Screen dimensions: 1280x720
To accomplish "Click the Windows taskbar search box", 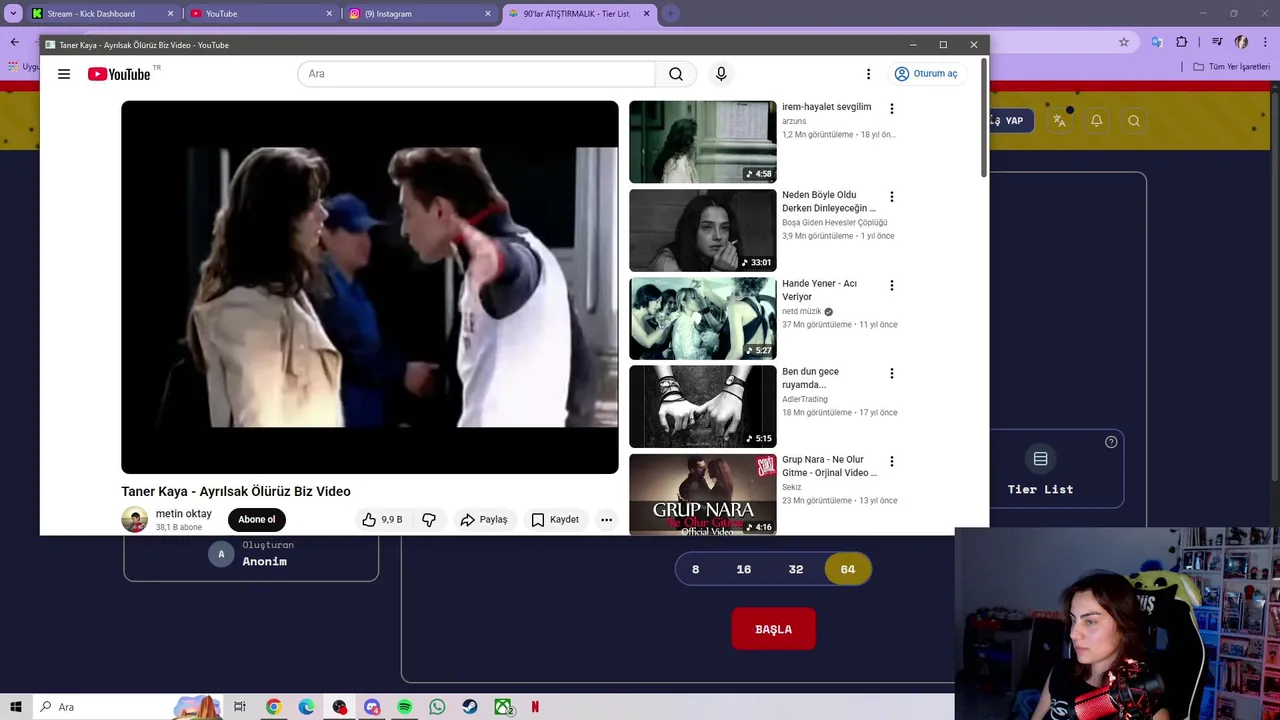I will (x=128, y=707).
